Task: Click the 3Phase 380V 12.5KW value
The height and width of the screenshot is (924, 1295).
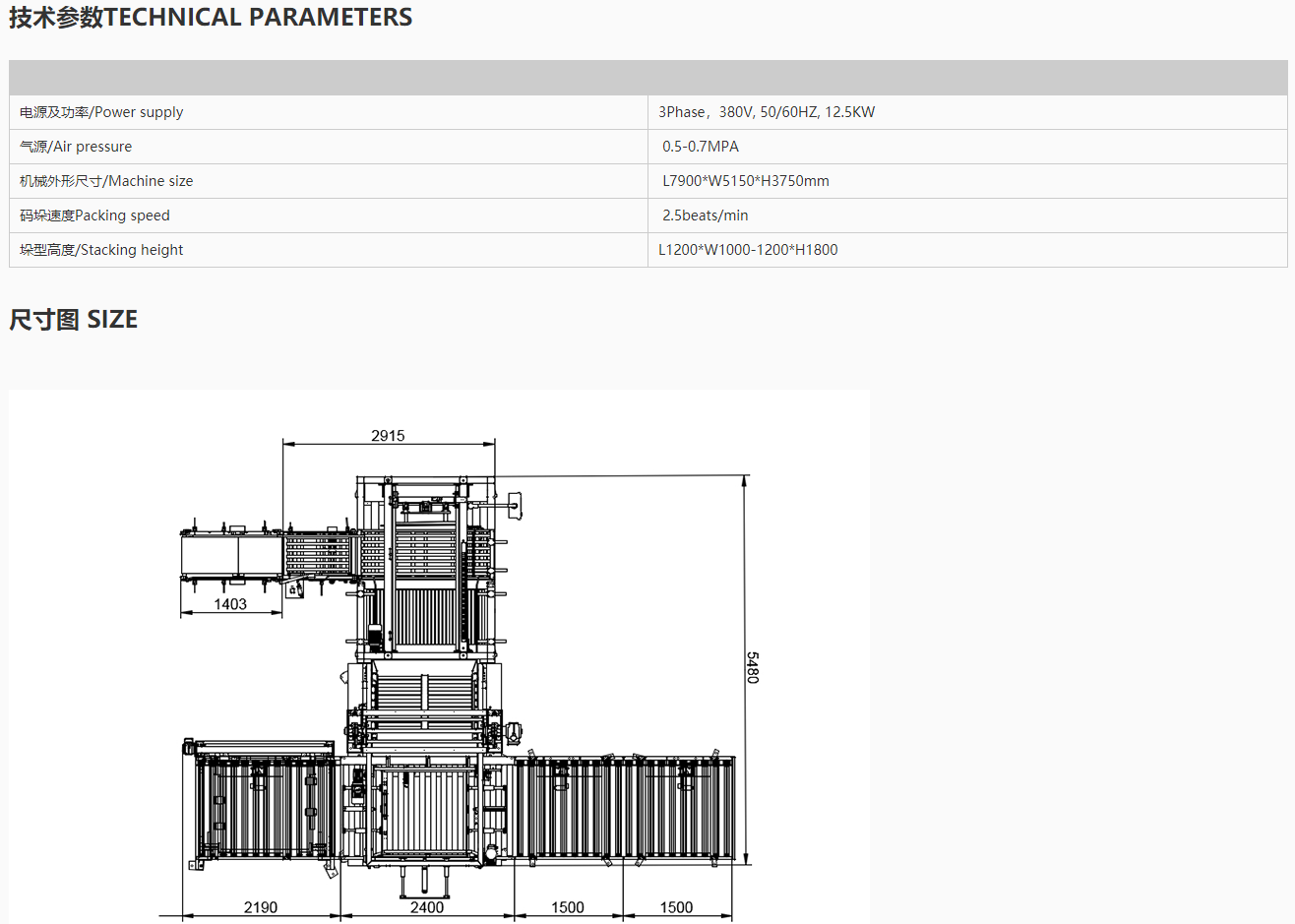Action: (767, 112)
